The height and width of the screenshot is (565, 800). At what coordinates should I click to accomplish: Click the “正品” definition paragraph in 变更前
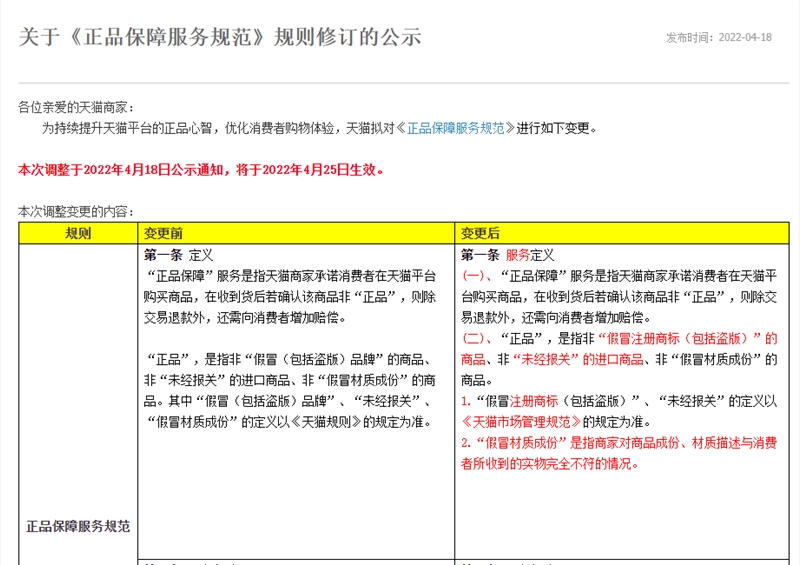pos(290,370)
